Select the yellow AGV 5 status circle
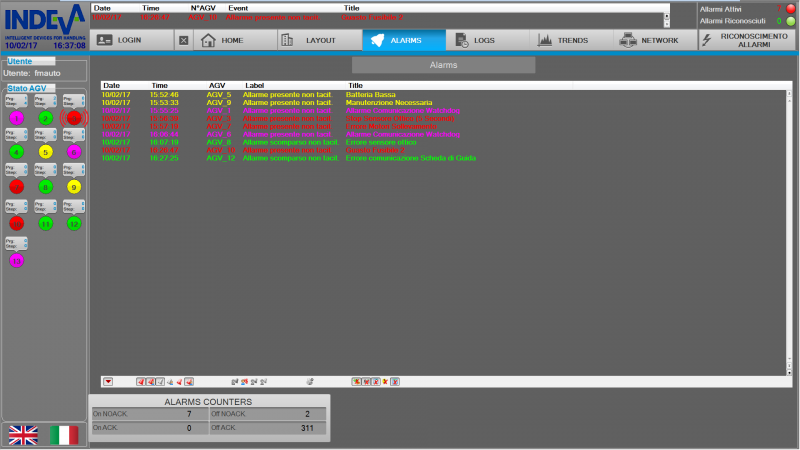800x450 pixels. 45,152
